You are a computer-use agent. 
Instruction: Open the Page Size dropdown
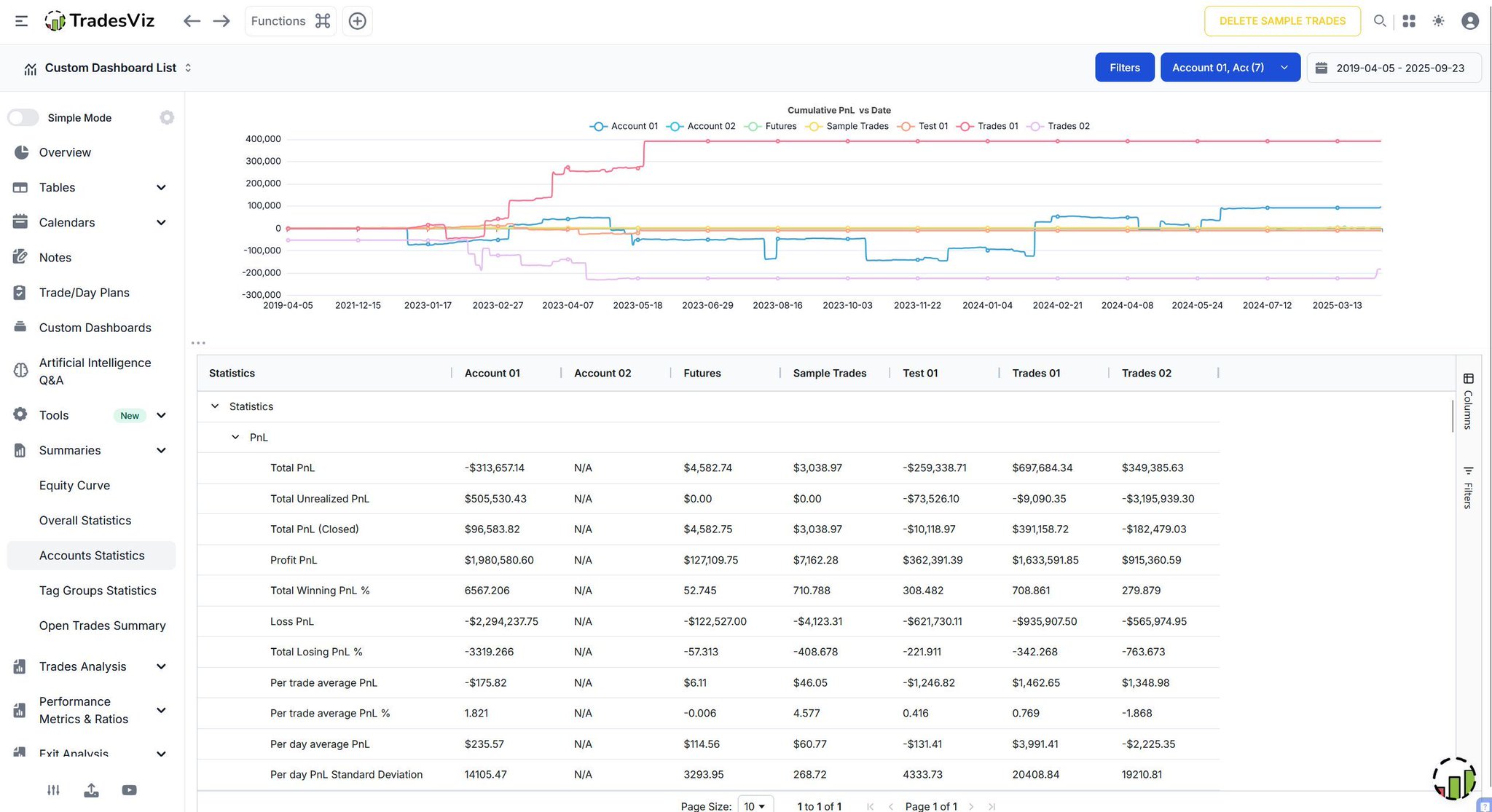pyautogui.click(x=755, y=805)
